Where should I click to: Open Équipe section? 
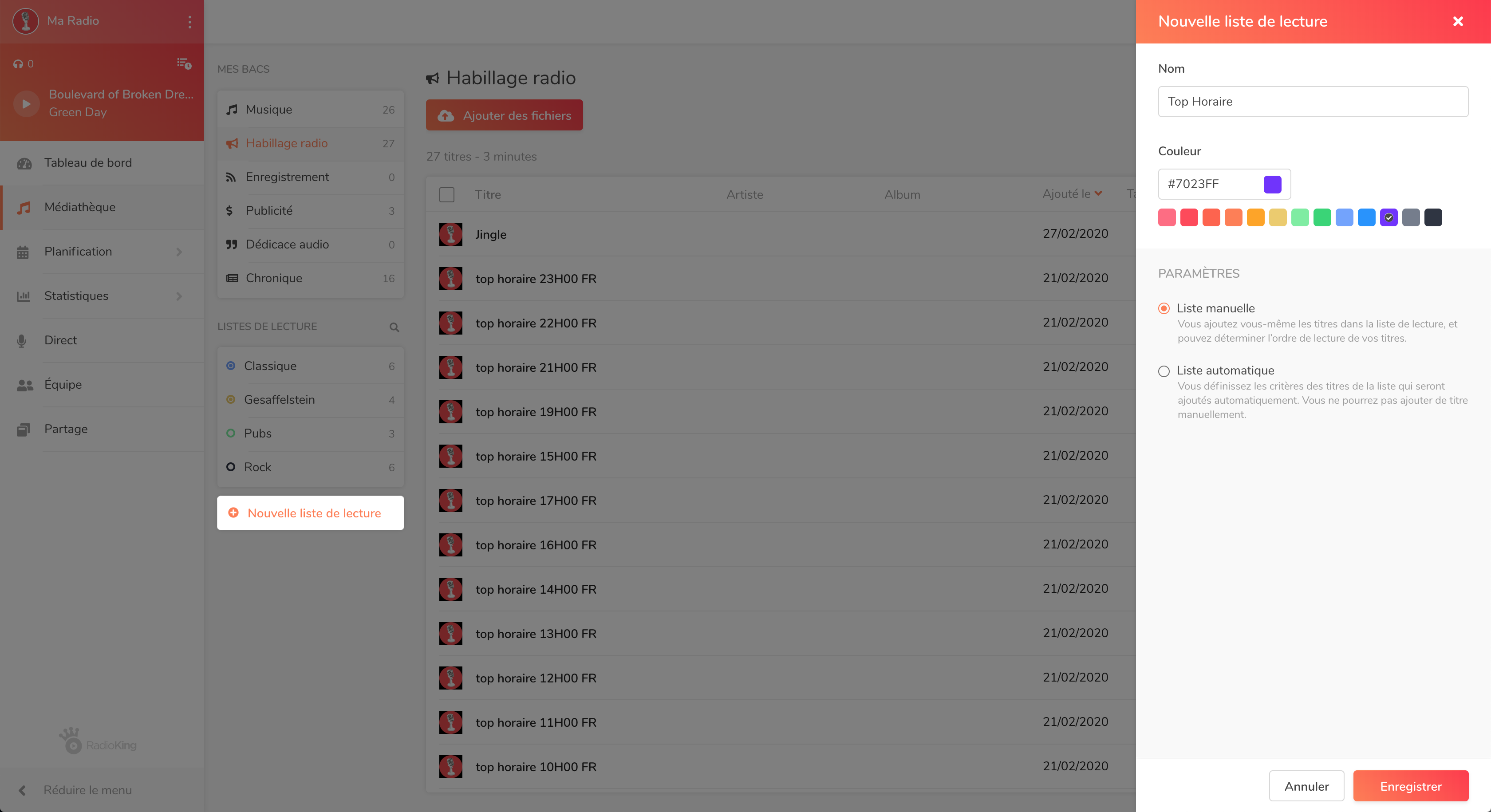coord(102,384)
